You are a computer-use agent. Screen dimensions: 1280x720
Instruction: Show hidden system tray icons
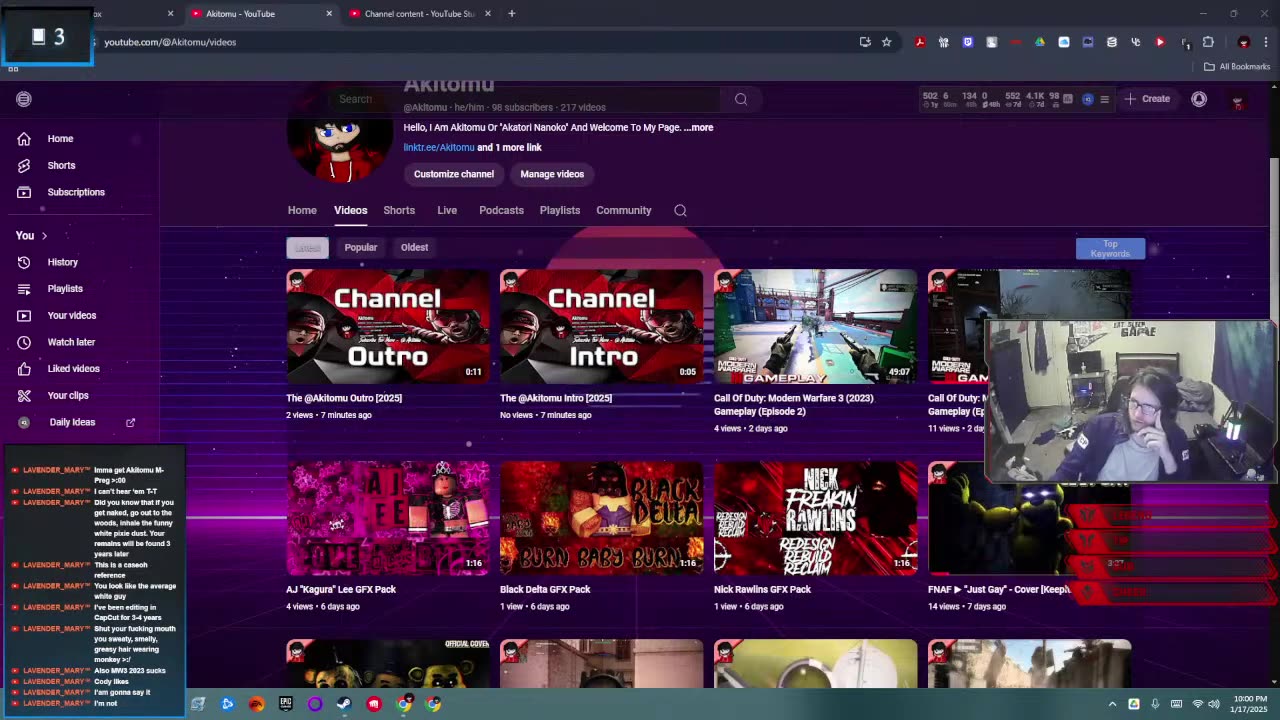[1112, 704]
